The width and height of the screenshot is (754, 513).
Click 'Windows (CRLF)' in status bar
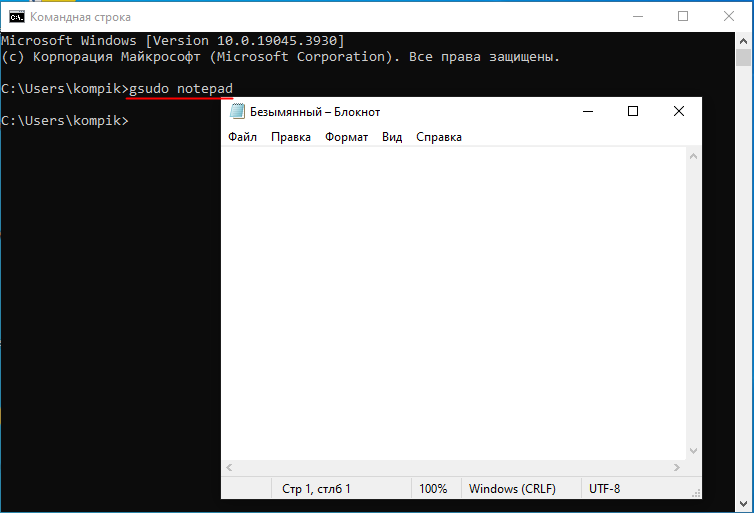pos(512,489)
